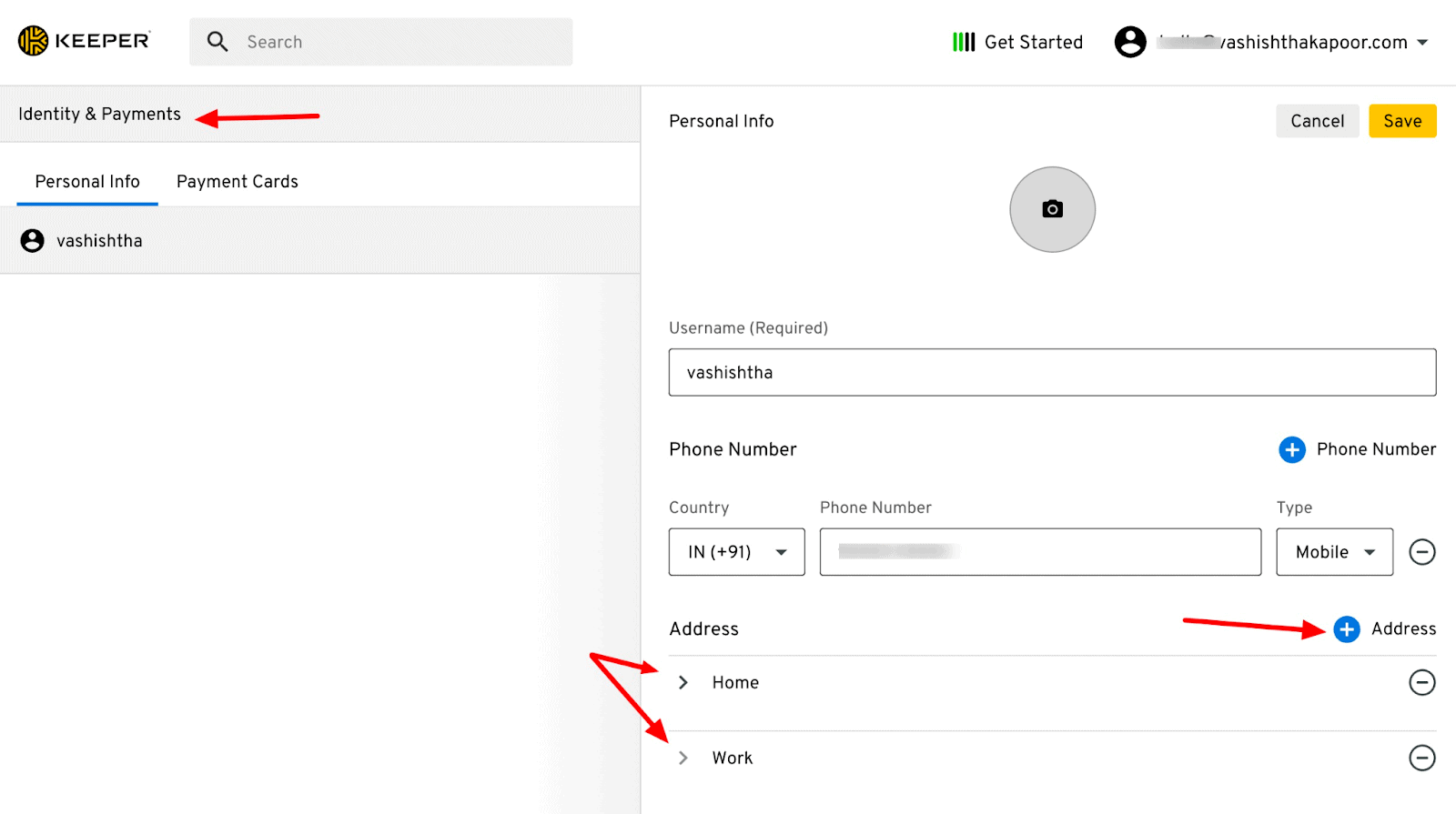
Task: Select the vashishtha identity entry
Action: tap(320, 240)
